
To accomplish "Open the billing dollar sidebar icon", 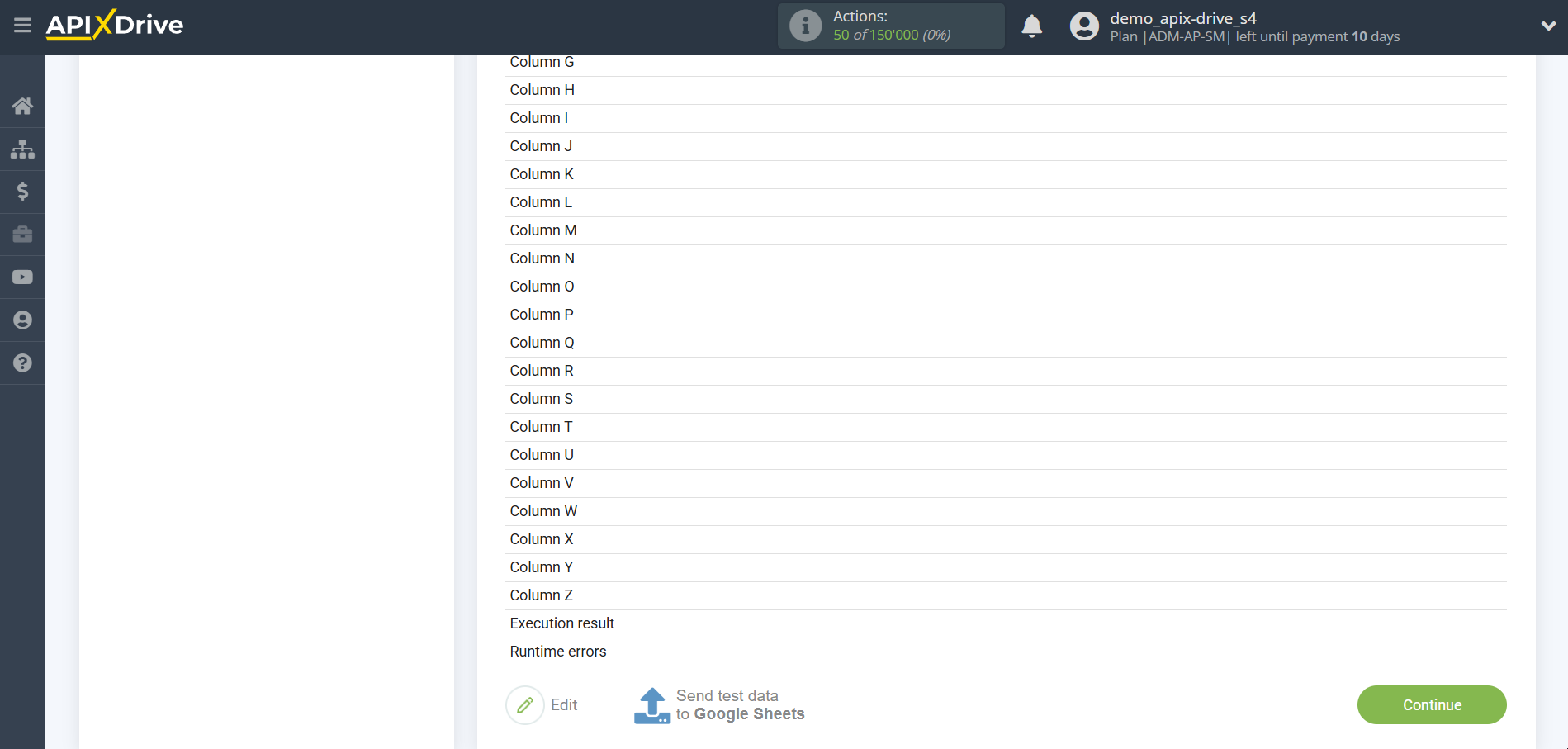I will [x=22, y=192].
